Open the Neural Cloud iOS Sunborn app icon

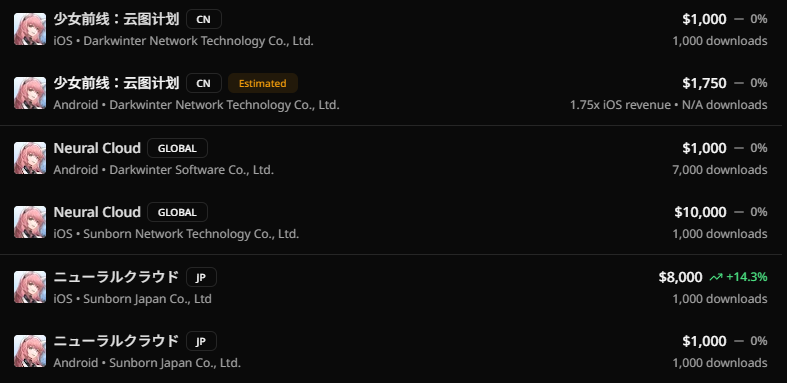pyautogui.click(x=30, y=222)
